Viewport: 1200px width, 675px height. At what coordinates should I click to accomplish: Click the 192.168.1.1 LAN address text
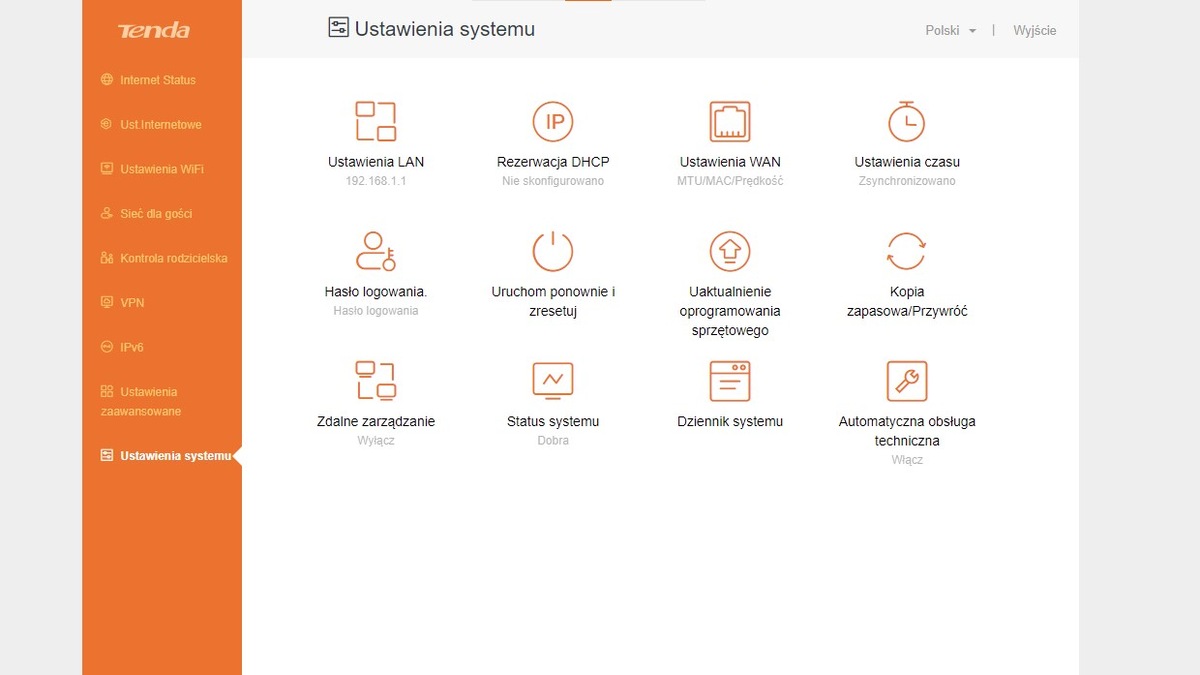(x=376, y=181)
